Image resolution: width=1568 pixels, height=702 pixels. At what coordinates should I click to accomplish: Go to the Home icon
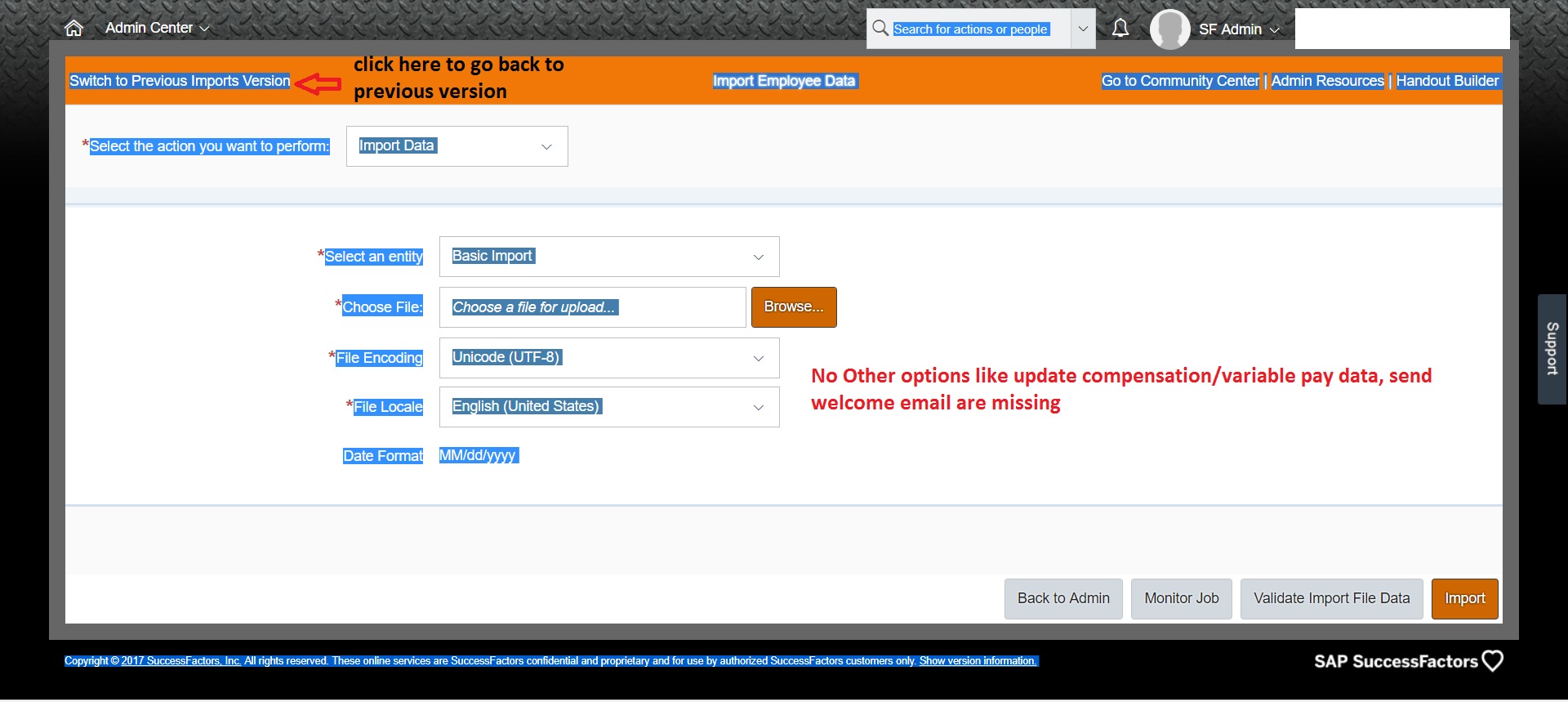coord(73,28)
